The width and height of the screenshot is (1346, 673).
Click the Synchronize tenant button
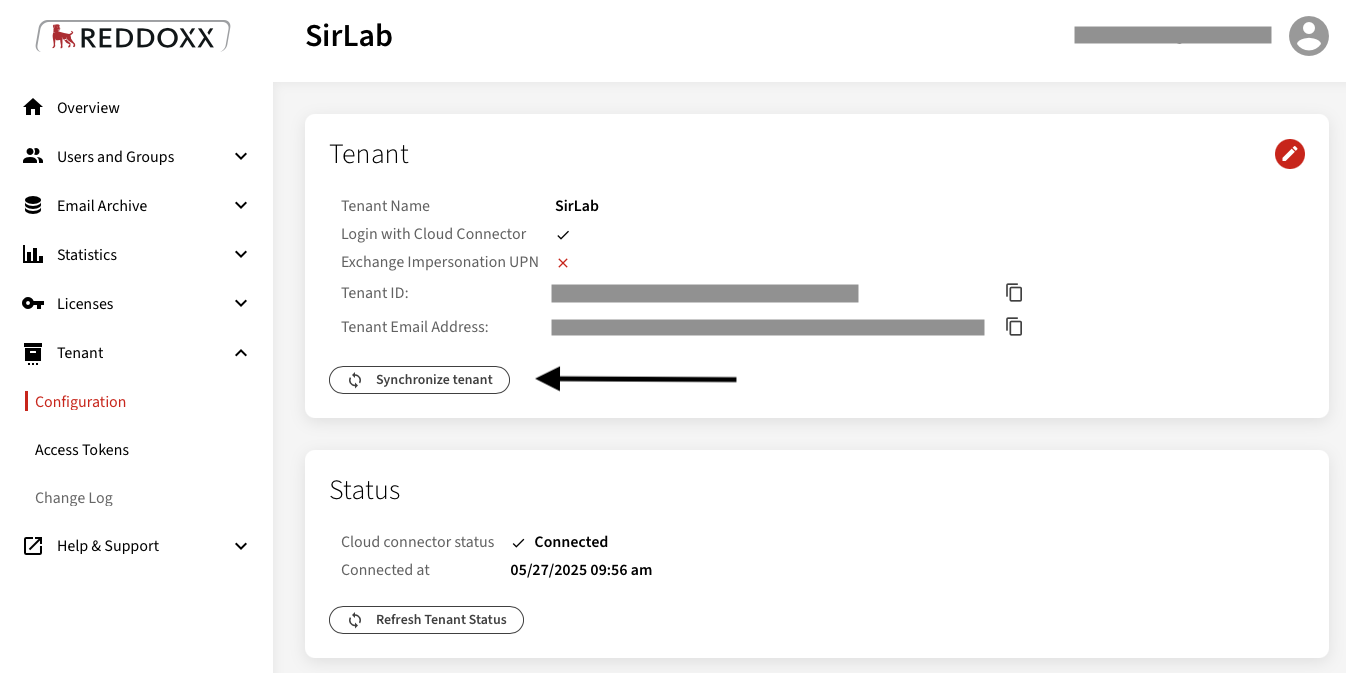pyautogui.click(x=419, y=380)
